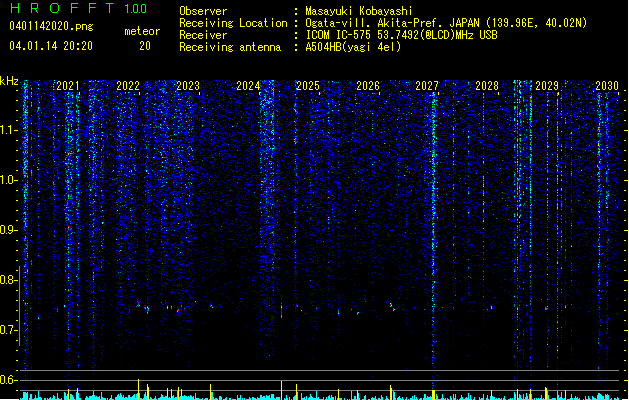The image size is (629, 400).
Task: Click the 2028 time axis label
Action: pos(487,86)
